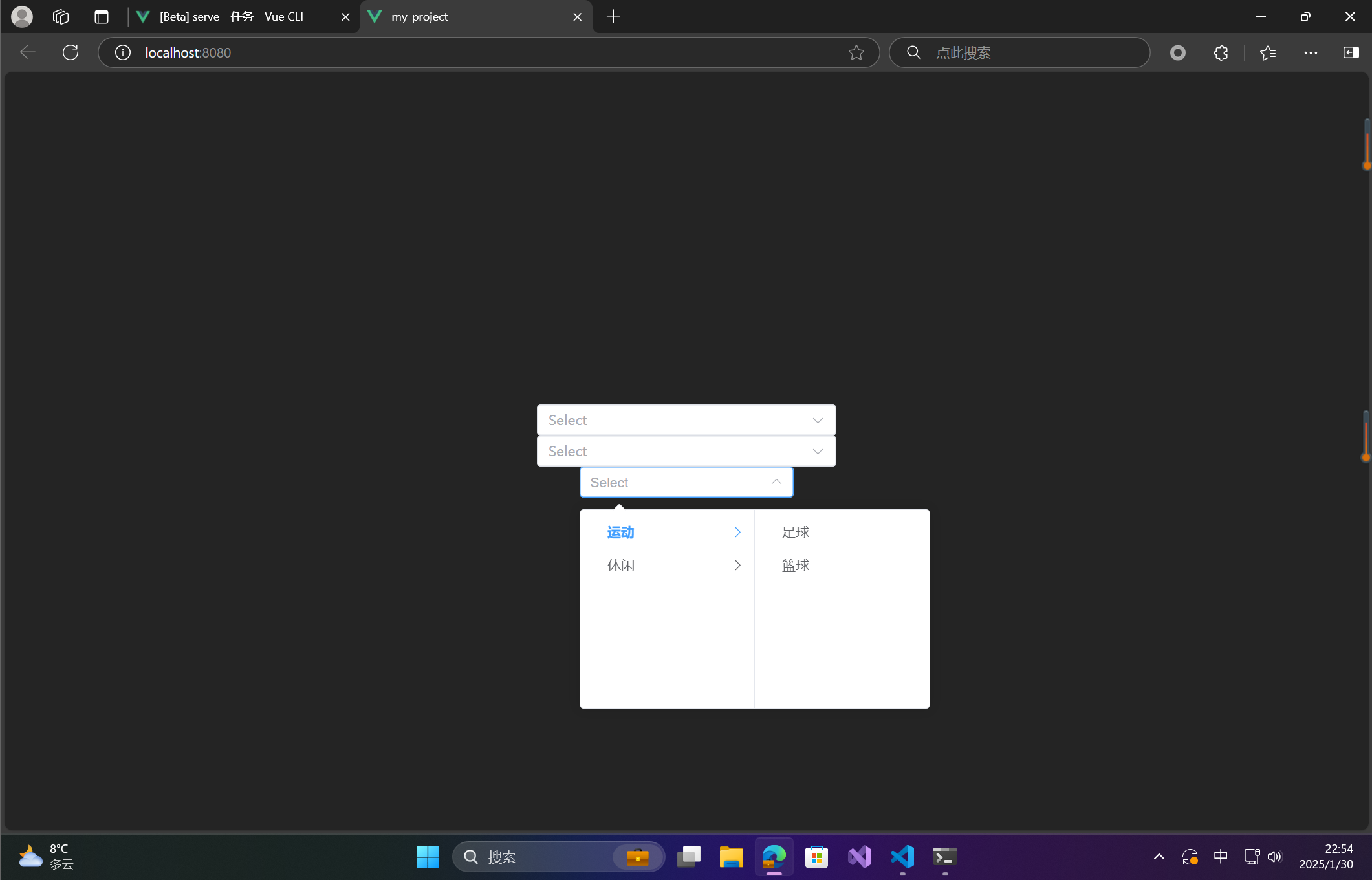Open the browser extensions puzzle icon

(1221, 52)
